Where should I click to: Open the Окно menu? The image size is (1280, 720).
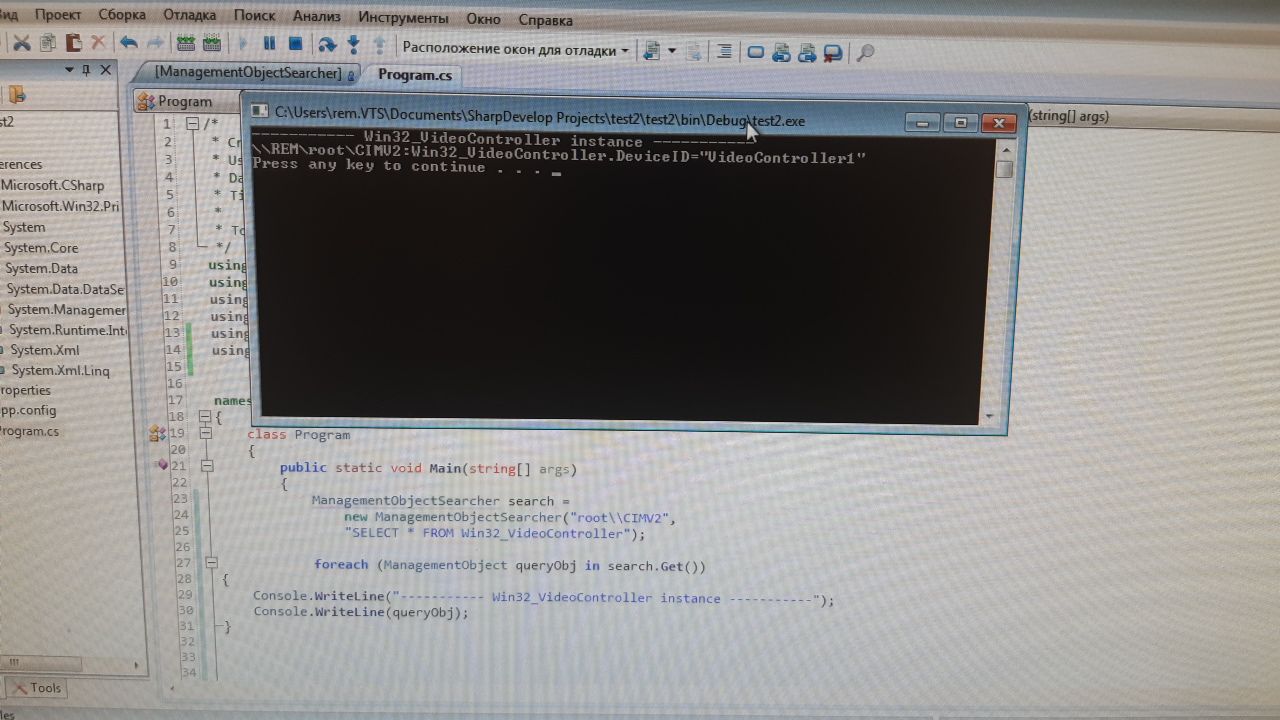pyautogui.click(x=484, y=19)
